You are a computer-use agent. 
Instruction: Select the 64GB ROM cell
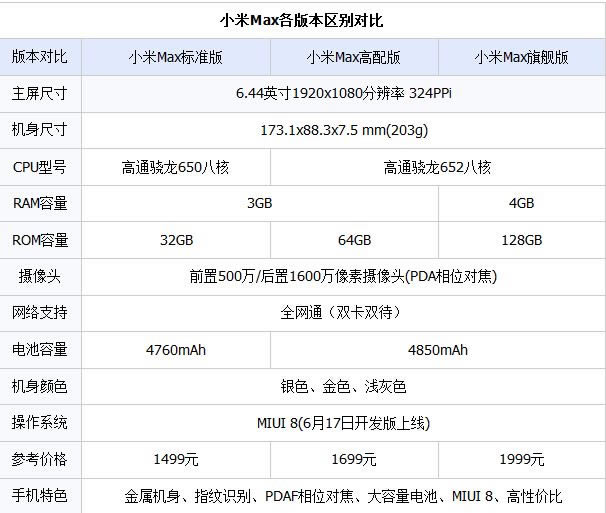(x=354, y=240)
